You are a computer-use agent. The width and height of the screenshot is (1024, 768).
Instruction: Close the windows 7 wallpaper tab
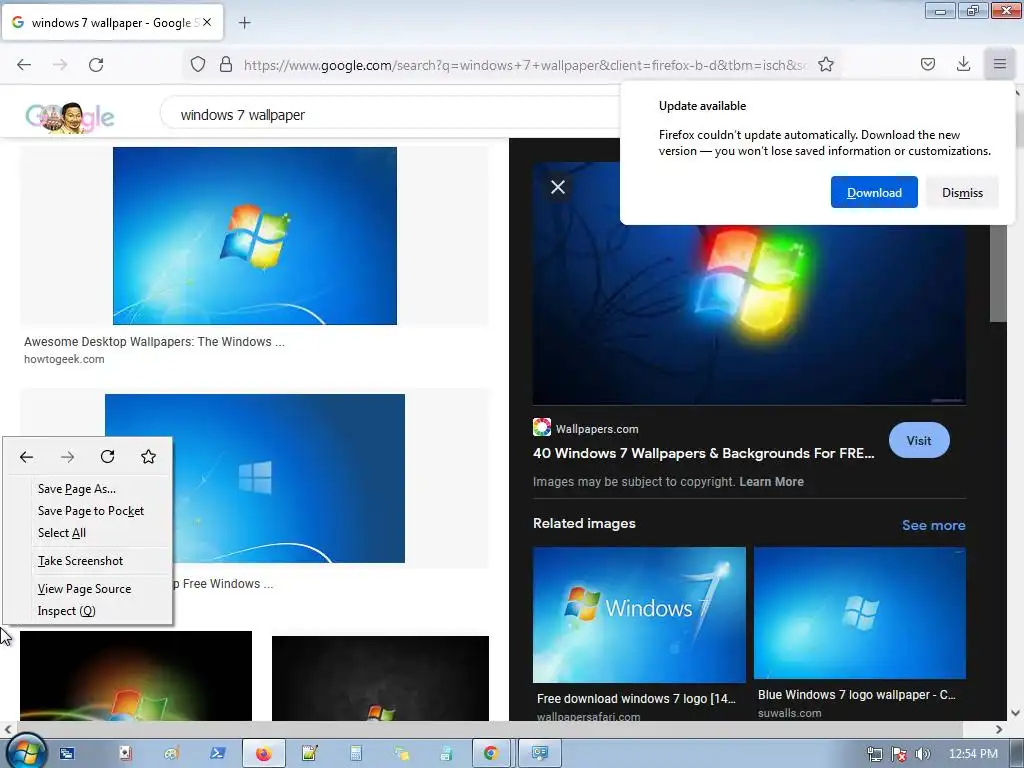(x=207, y=22)
